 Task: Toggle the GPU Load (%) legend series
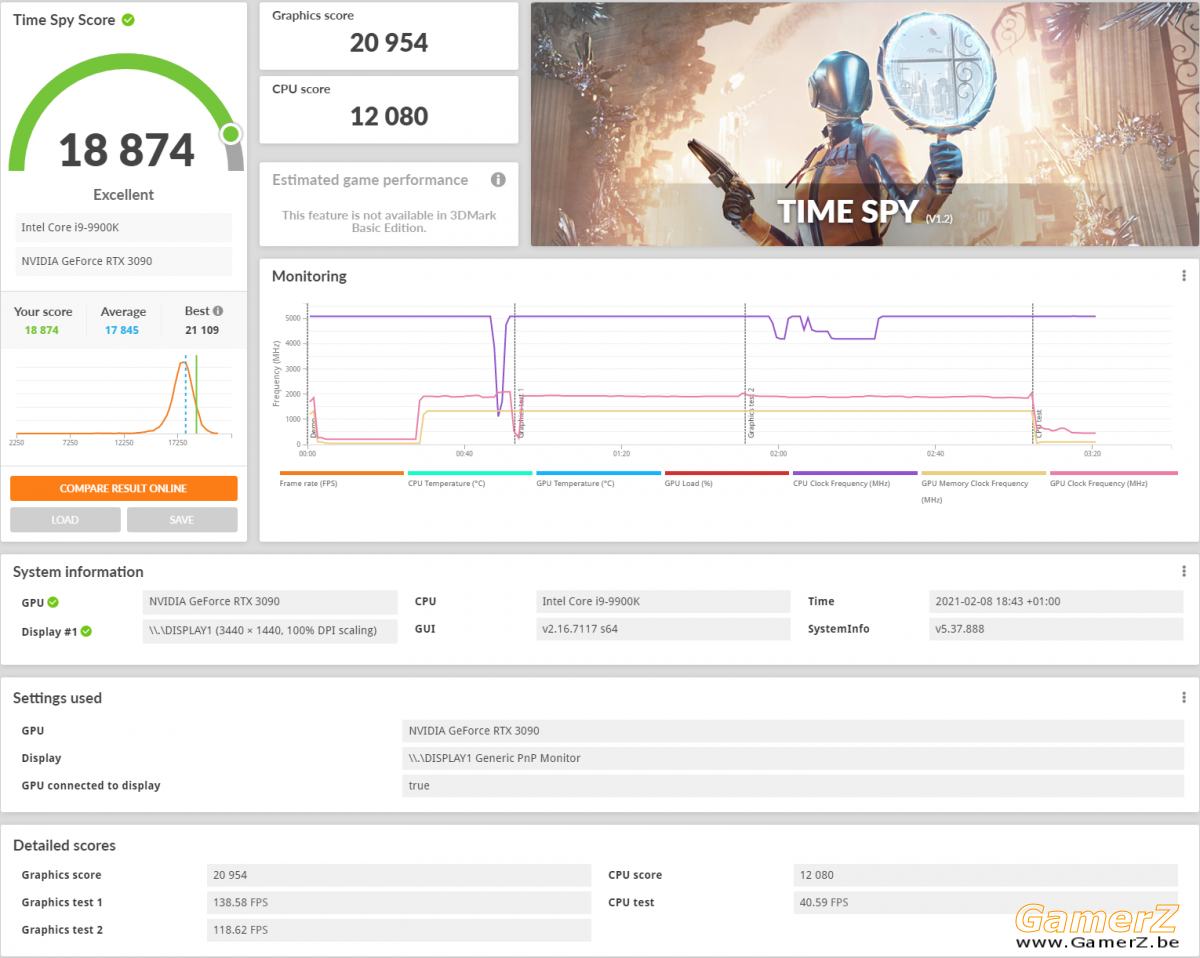click(x=727, y=481)
